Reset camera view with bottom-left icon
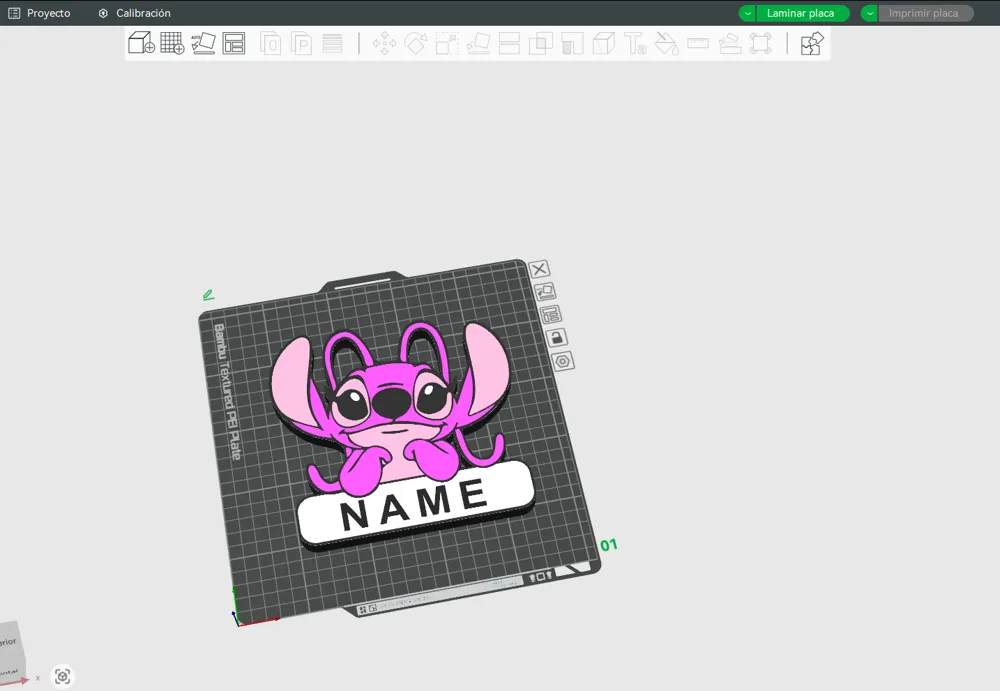This screenshot has width=1000, height=691. pos(62,676)
